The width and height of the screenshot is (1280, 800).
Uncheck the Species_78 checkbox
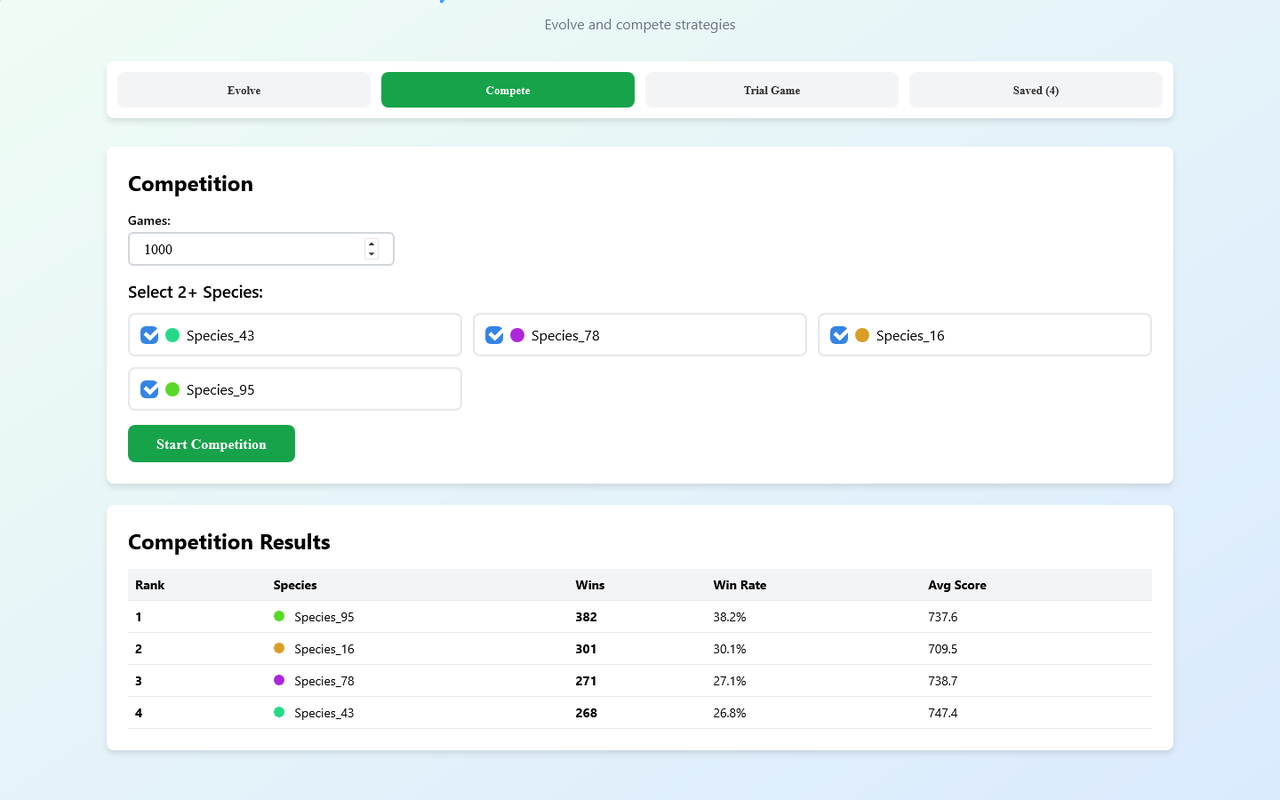494,335
